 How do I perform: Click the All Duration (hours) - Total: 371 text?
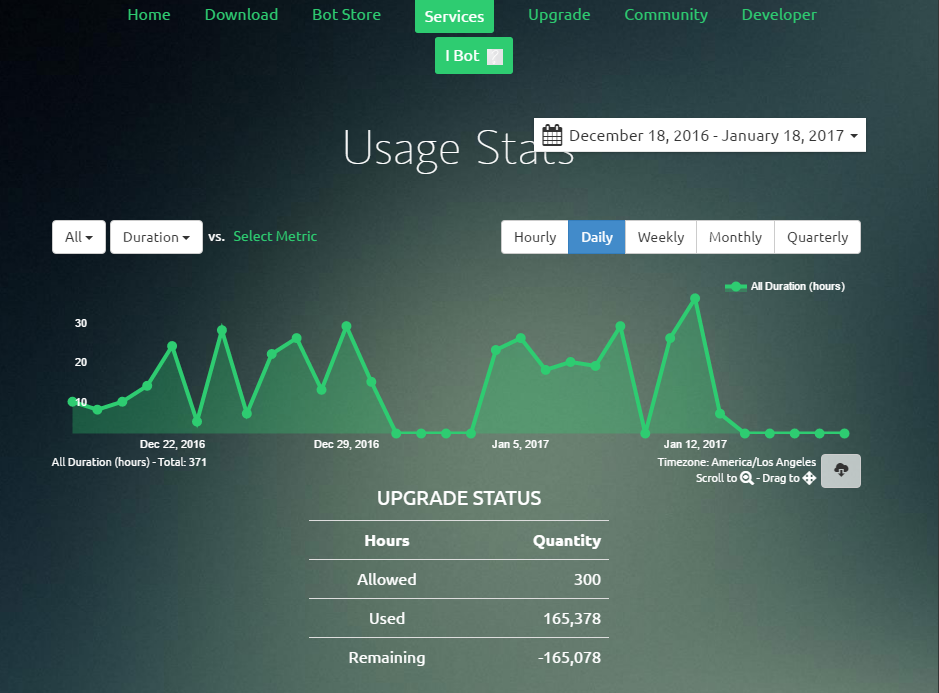(129, 462)
